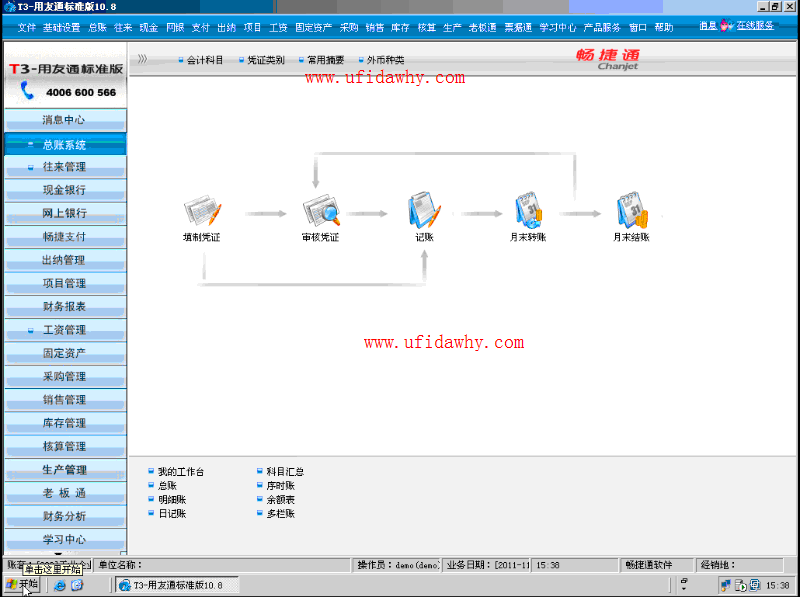Viewport: 800px width, 597px height.
Task: Launch the Internet Explorer quick launch icon
Action: tap(60, 585)
